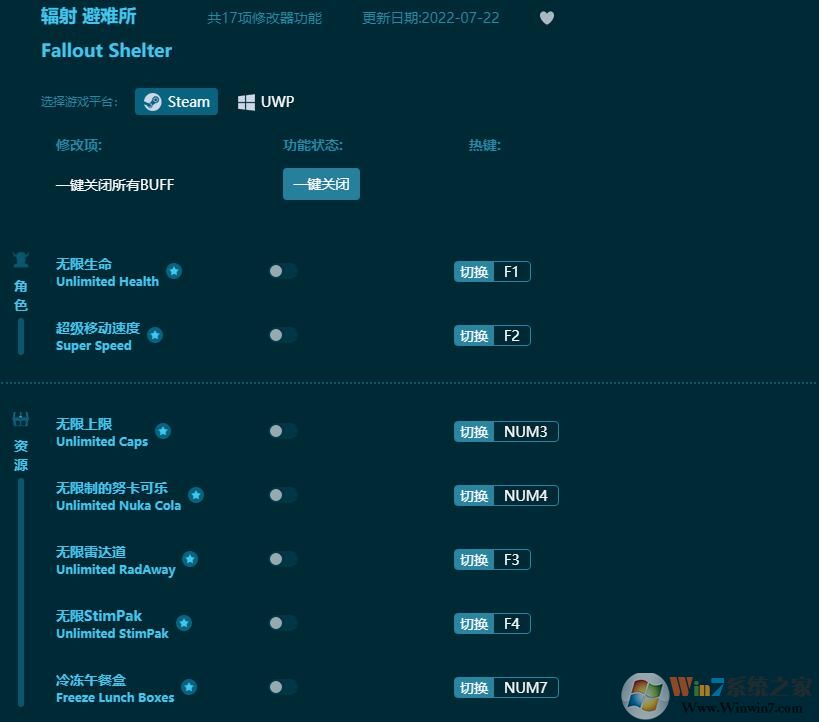Click the character category icon
Screen dimensions: 819x722
click(21, 260)
